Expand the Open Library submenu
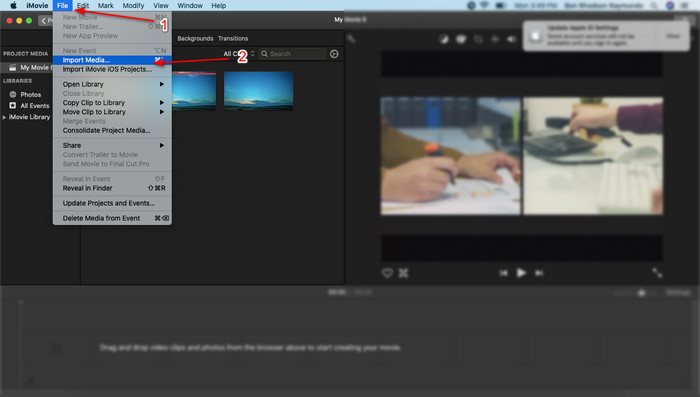 pos(112,84)
